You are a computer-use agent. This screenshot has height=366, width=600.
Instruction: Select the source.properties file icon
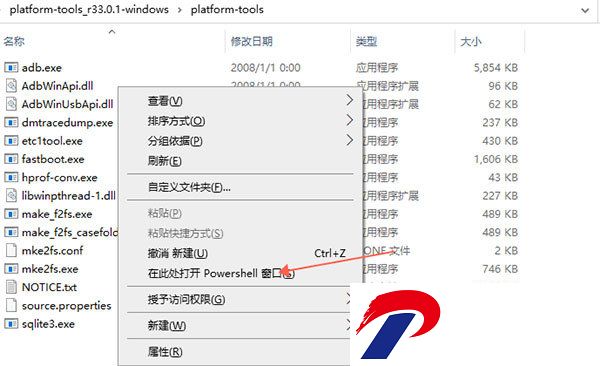pyautogui.click(x=11, y=306)
